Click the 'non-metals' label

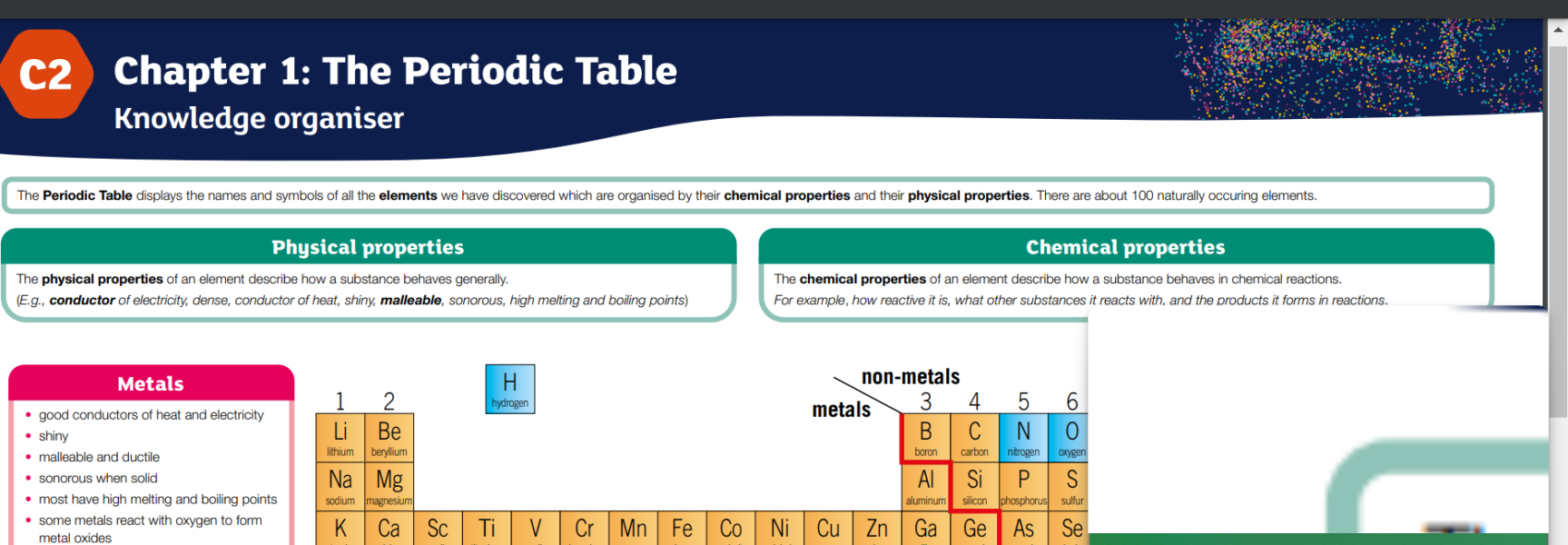pos(911,376)
